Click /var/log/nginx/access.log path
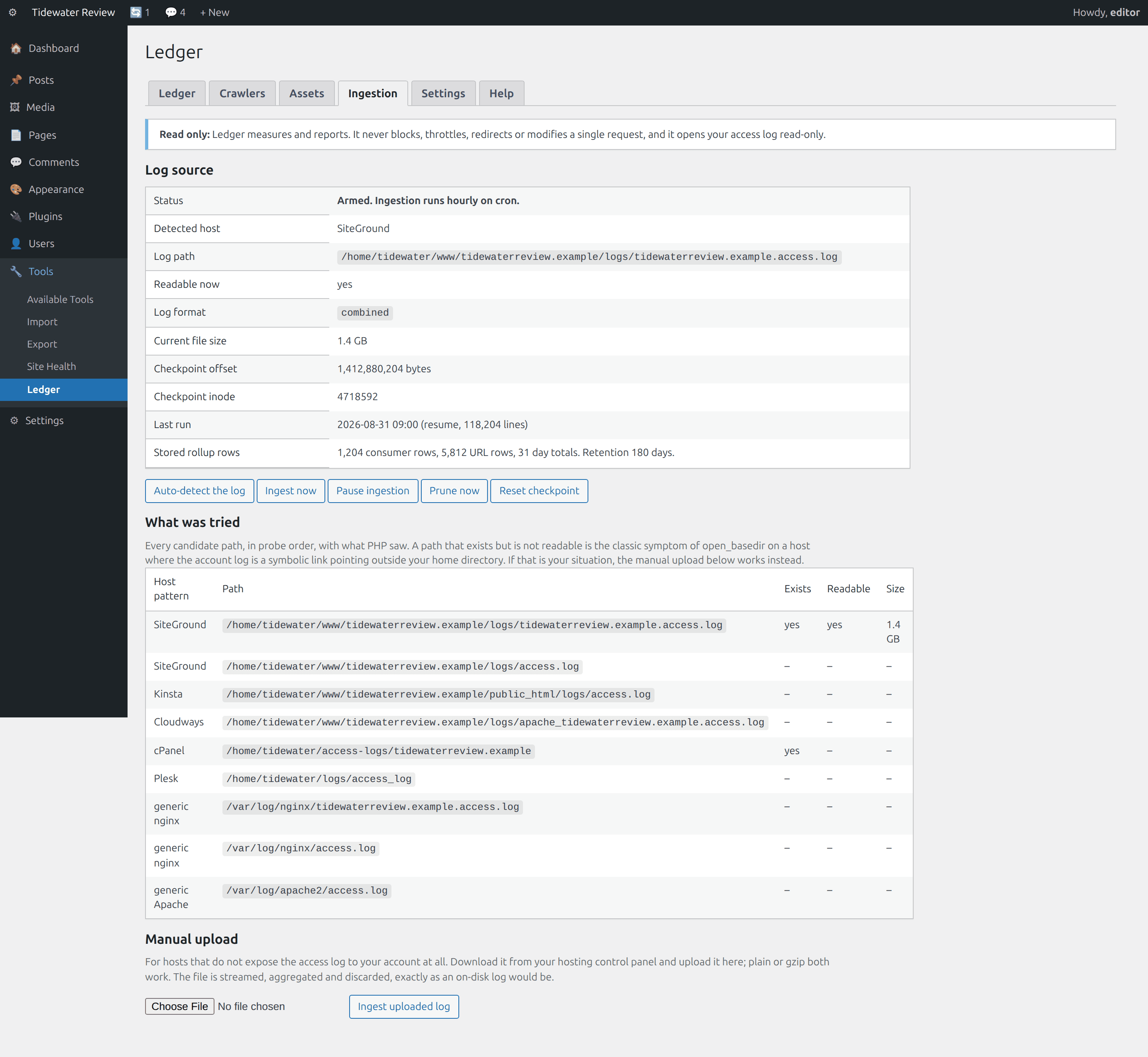Viewport: 1148px width, 1057px height. click(x=301, y=848)
